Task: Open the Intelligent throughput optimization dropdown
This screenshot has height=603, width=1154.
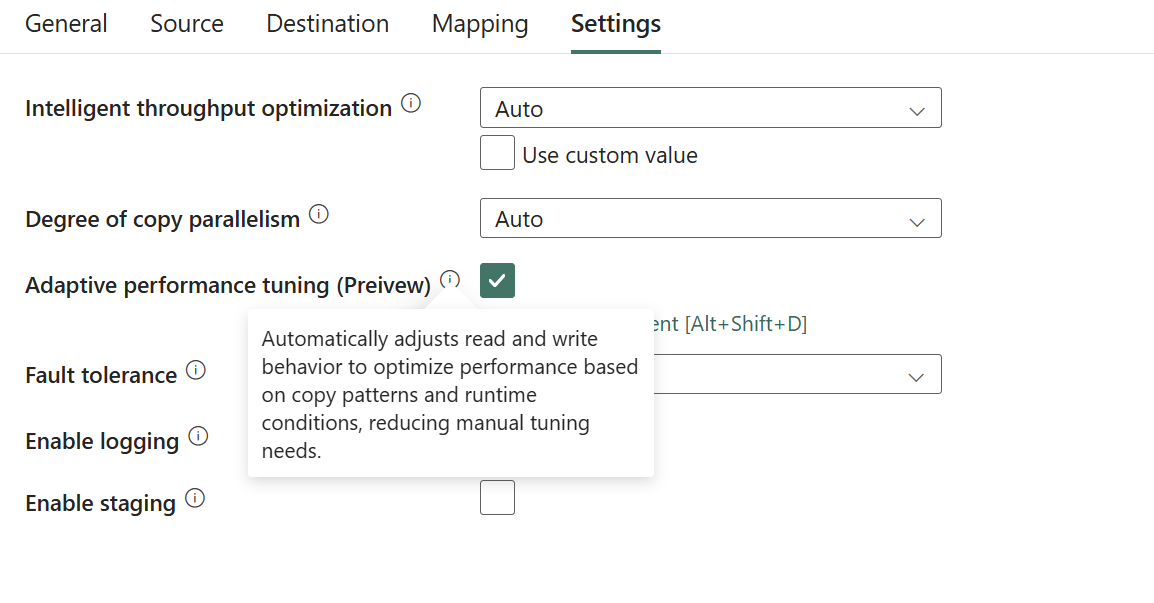Action: coord(710,108)
